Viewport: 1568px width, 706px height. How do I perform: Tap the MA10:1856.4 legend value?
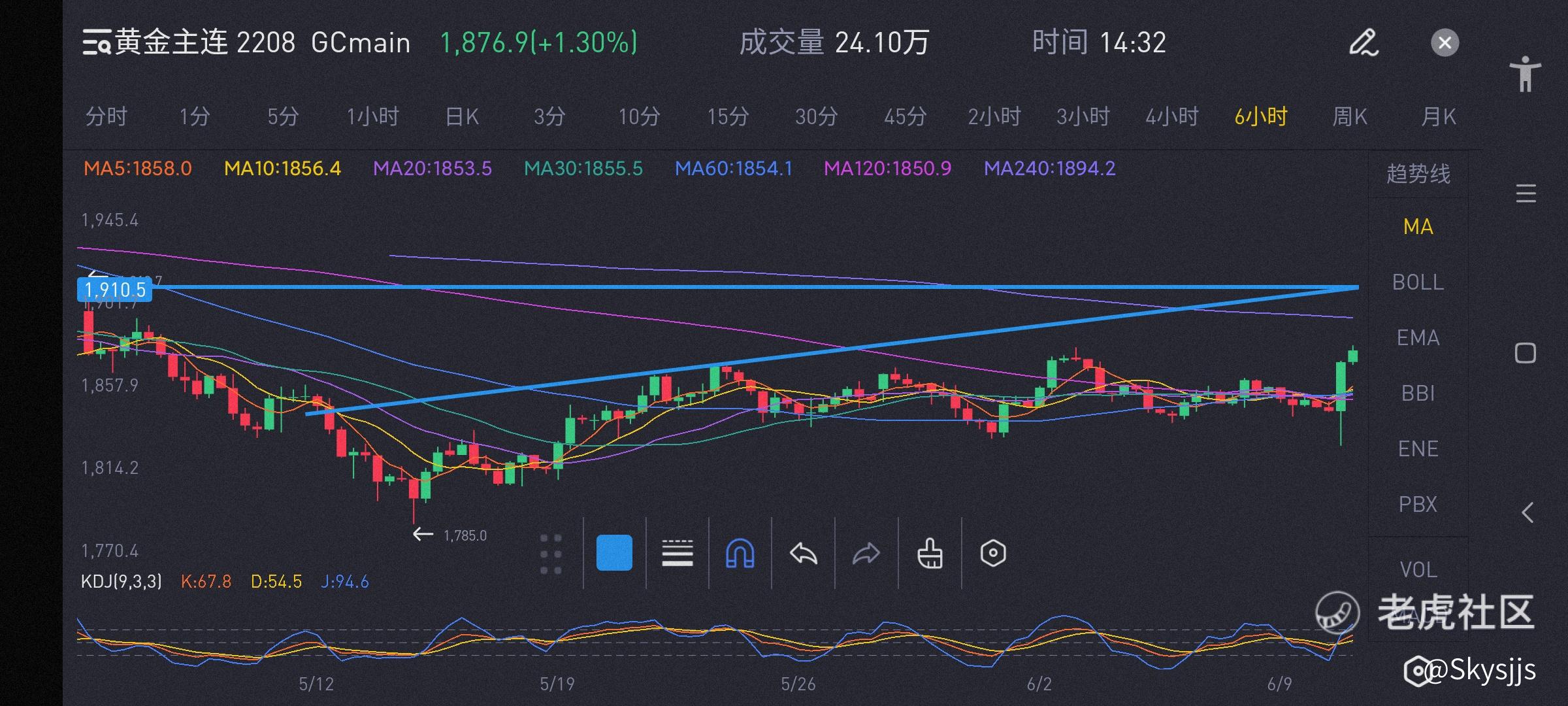[x=282, y=169]
